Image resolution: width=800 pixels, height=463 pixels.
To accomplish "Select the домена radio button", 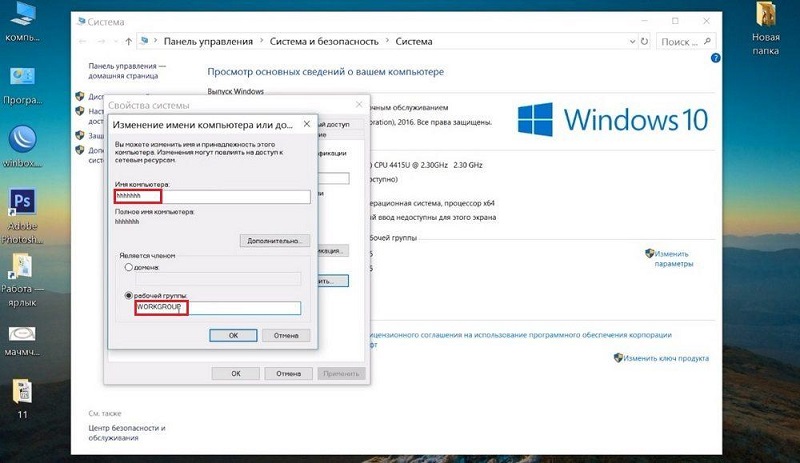I will coord(127,268).
